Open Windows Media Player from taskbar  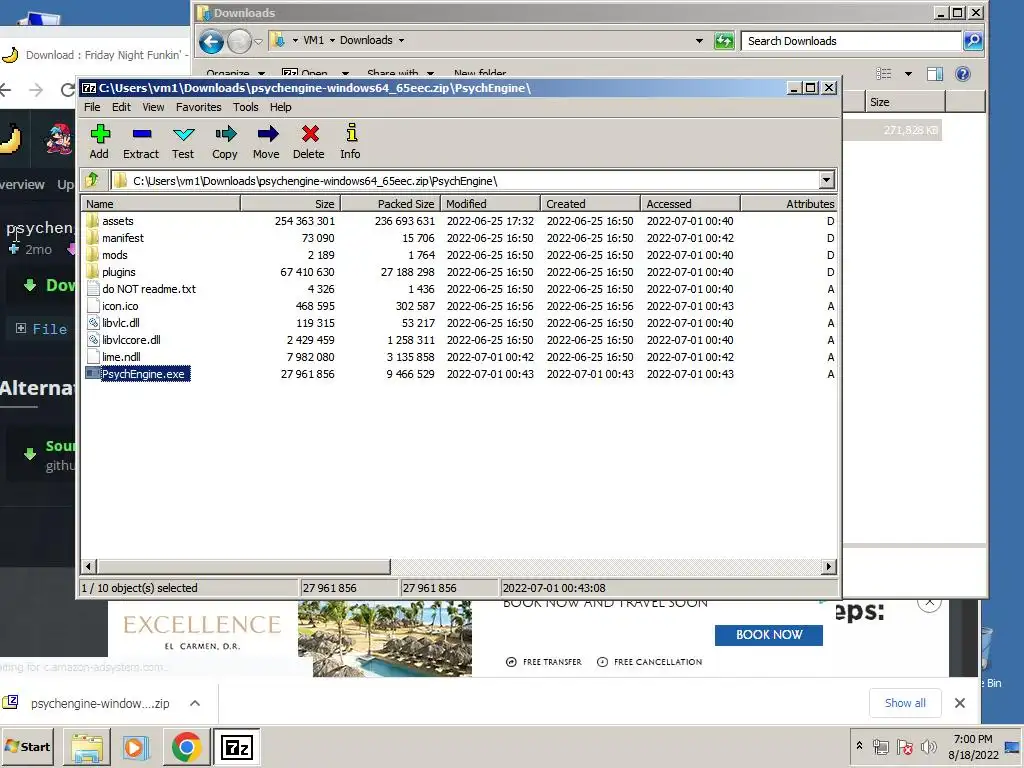136,747
